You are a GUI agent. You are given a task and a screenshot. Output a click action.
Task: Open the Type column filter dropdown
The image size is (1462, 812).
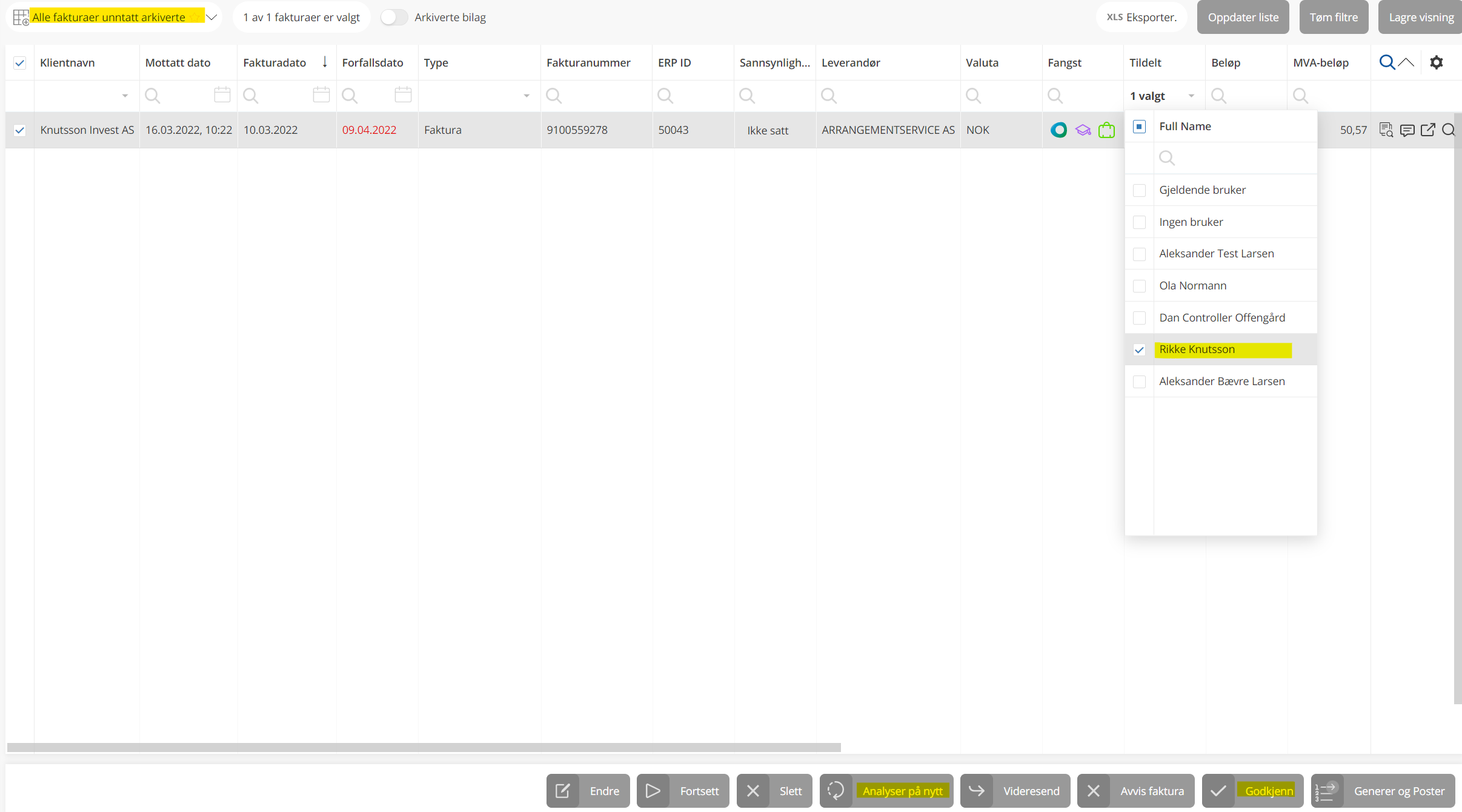click(x=526, y=96)
